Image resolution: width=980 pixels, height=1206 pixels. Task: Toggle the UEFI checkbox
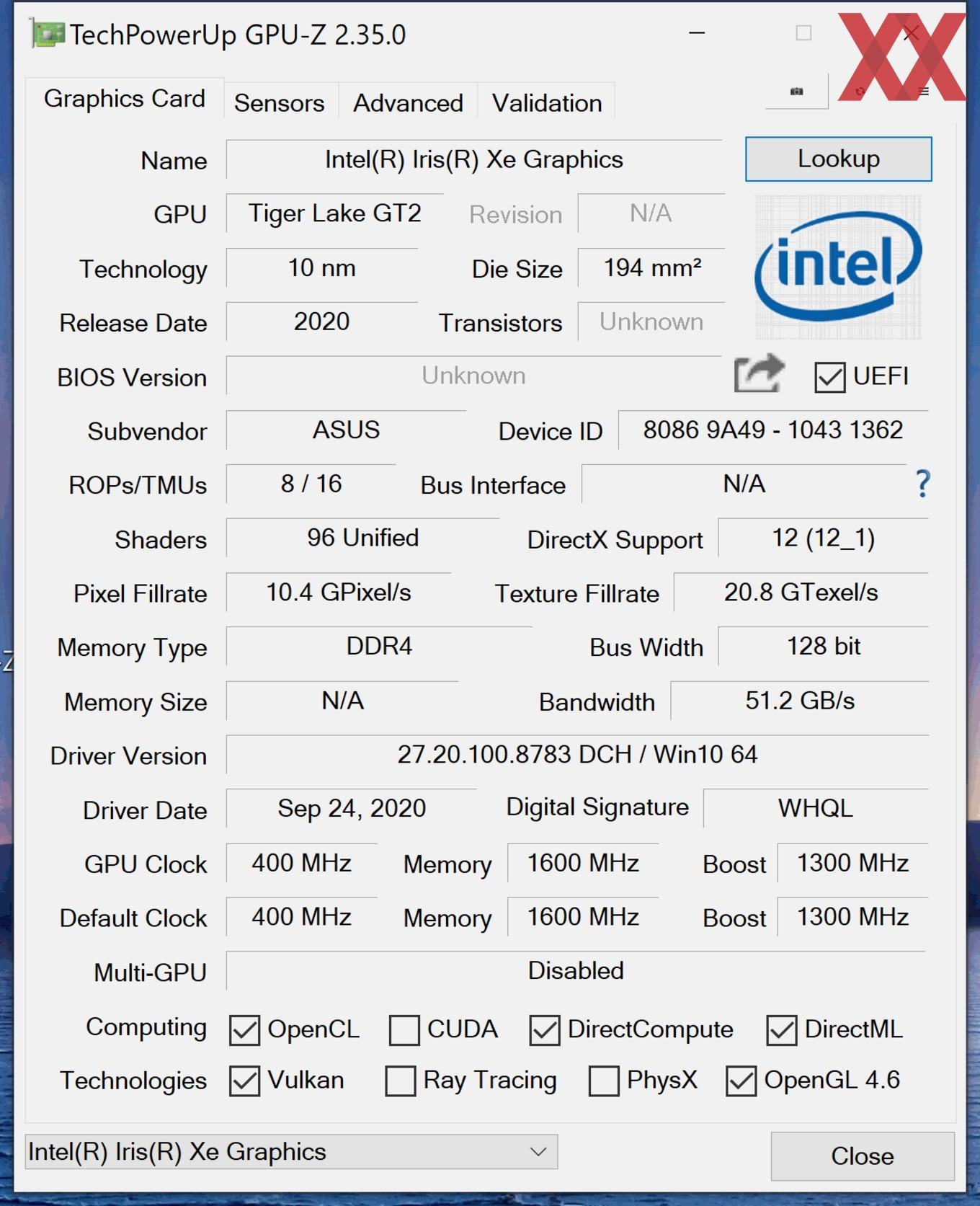[829, 377]
